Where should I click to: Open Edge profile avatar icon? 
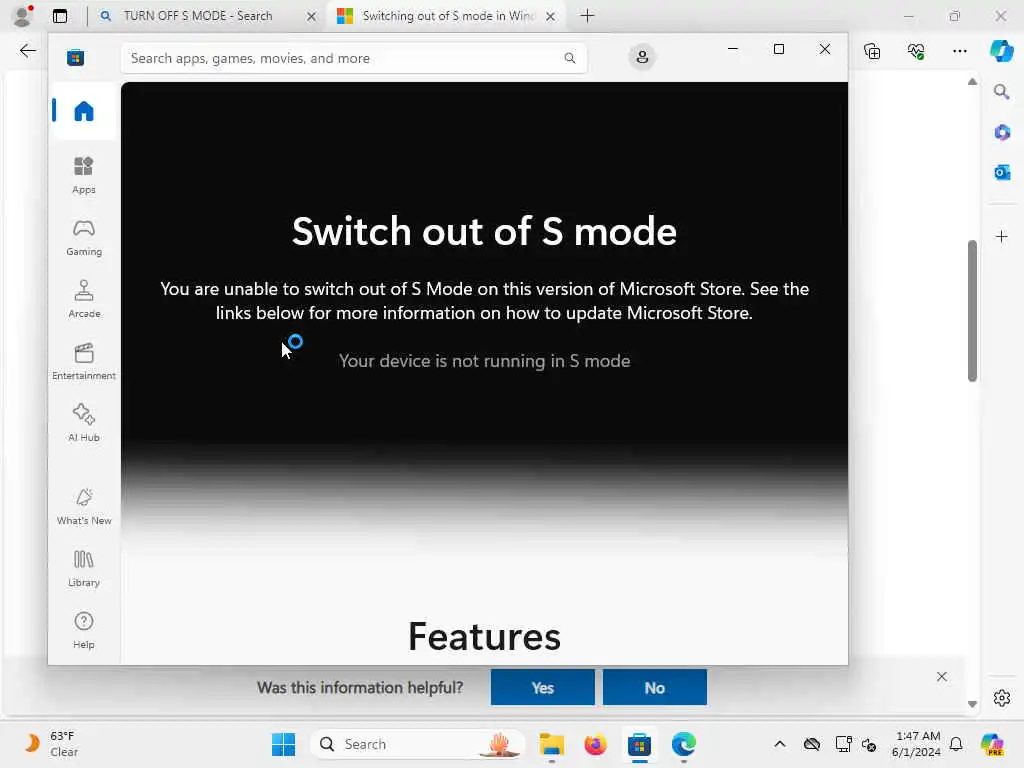click(23, 16)
